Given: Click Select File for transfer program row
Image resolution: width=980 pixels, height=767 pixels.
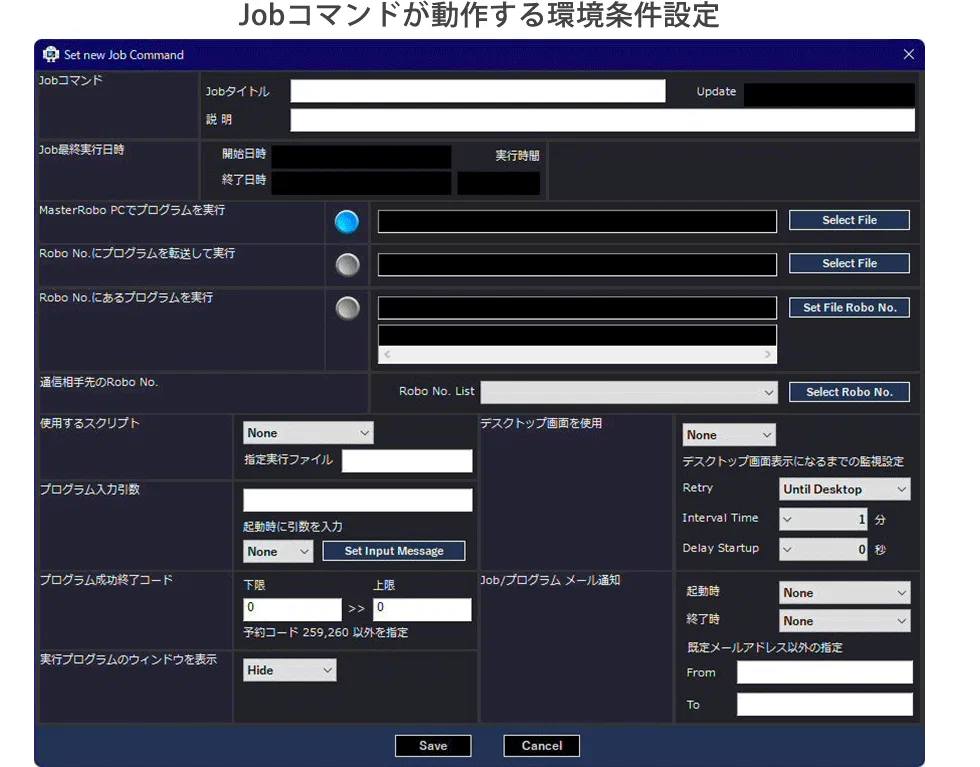Looking at the screenshot, I should pyautogui.click(x=849, y=263).
